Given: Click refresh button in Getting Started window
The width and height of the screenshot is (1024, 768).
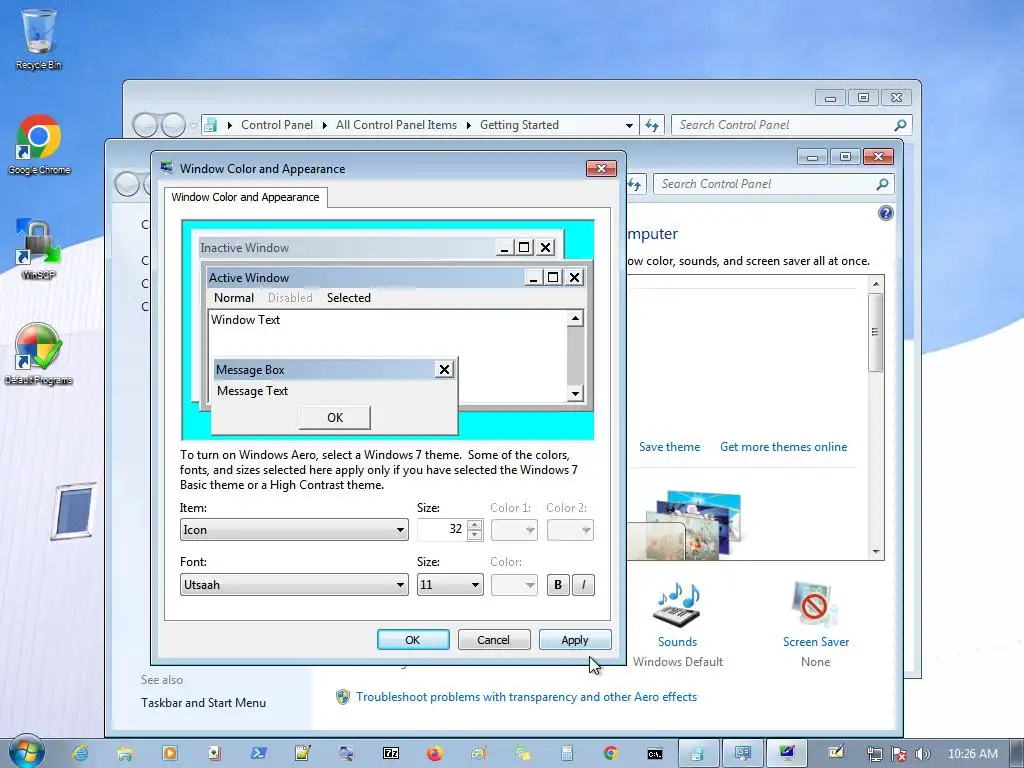Looking at the screenshot, I should click(x=652, y=125).
